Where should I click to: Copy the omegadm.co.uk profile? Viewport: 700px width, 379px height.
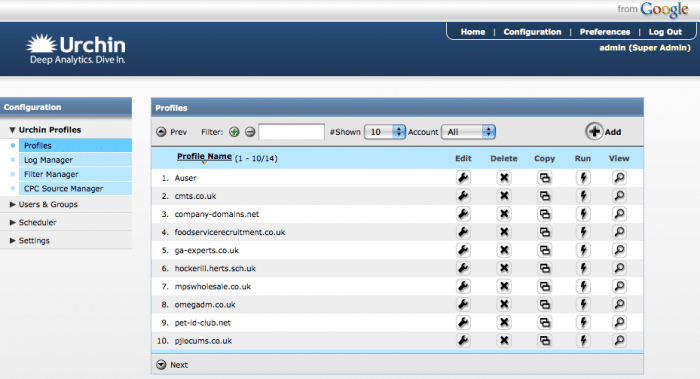(x=545, y=304)
